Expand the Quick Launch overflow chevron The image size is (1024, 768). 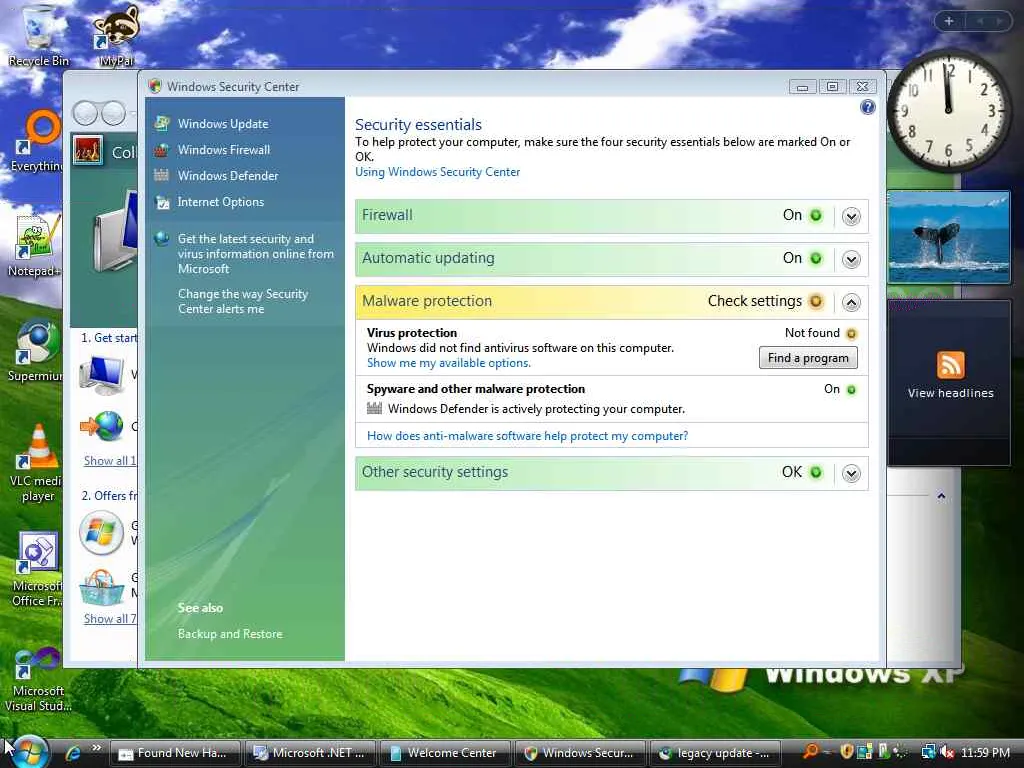(97, 748)
